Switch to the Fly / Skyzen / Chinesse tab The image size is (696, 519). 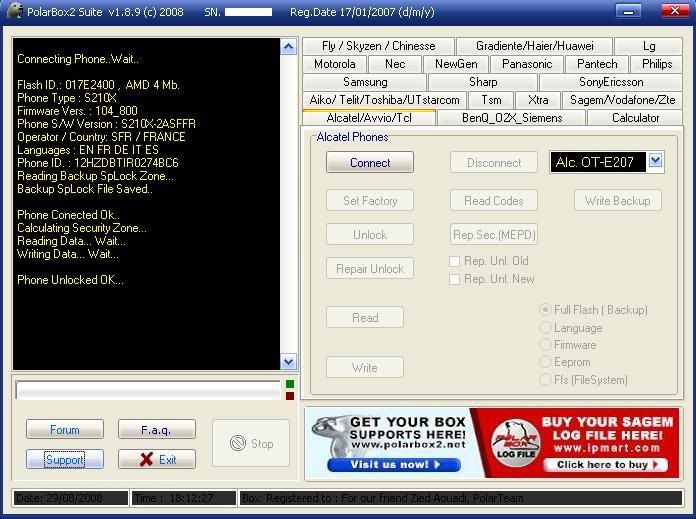[x=379, y=46]
